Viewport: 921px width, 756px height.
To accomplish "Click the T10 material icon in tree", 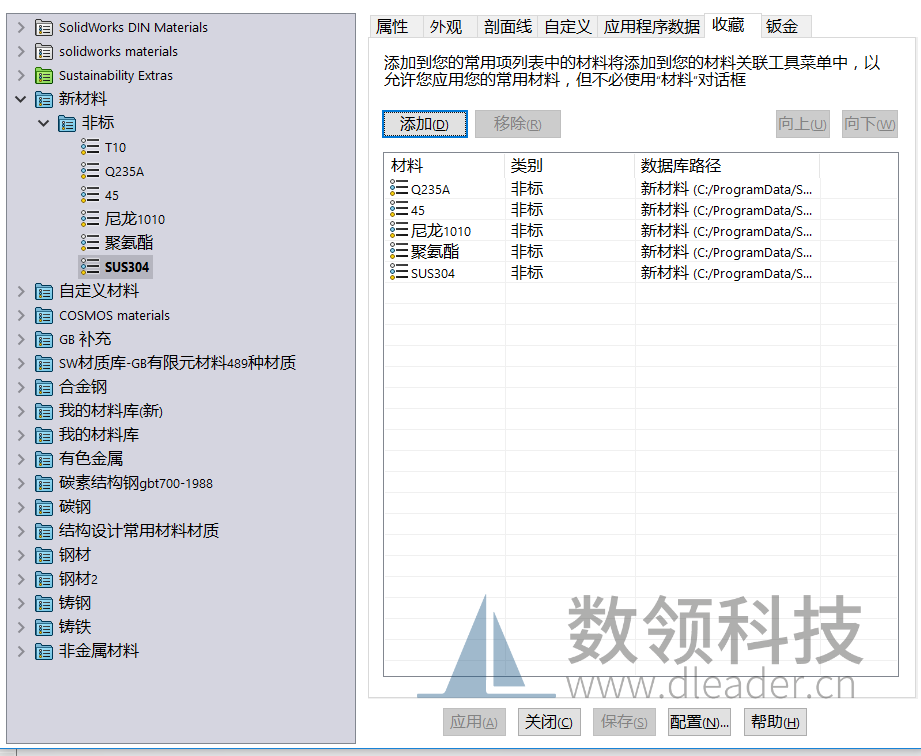I will pos(90,146).
